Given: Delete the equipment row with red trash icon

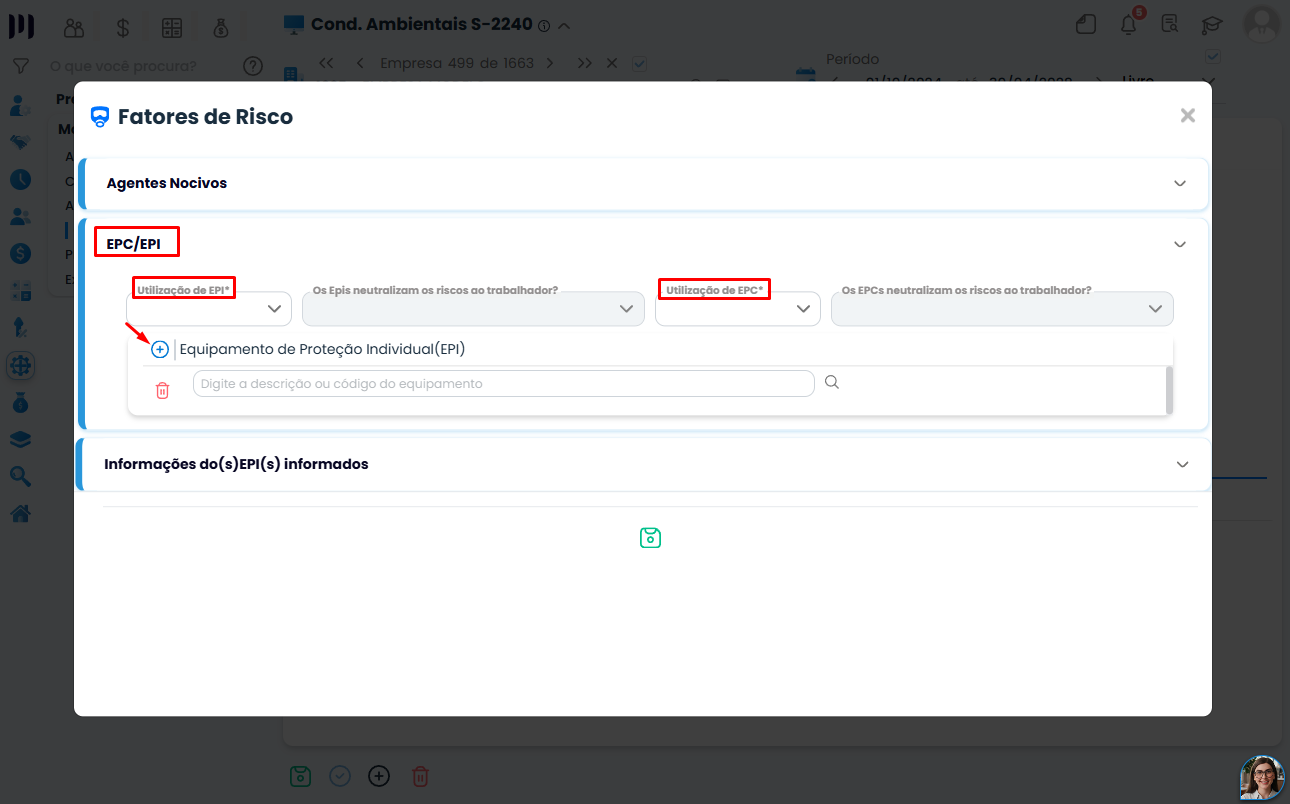Looking at the screenshot, I should [162, 390].
